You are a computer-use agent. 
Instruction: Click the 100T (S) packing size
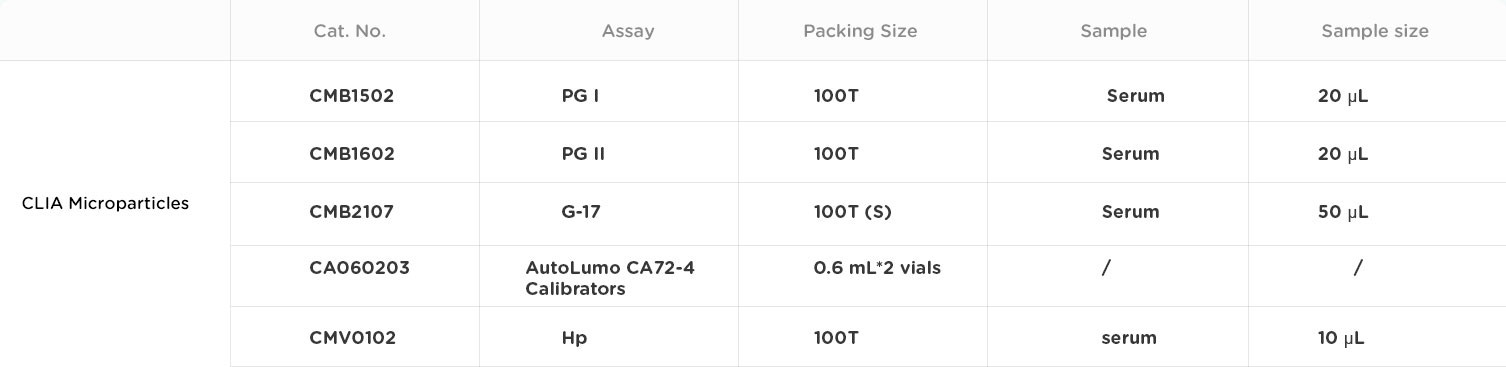853,212
